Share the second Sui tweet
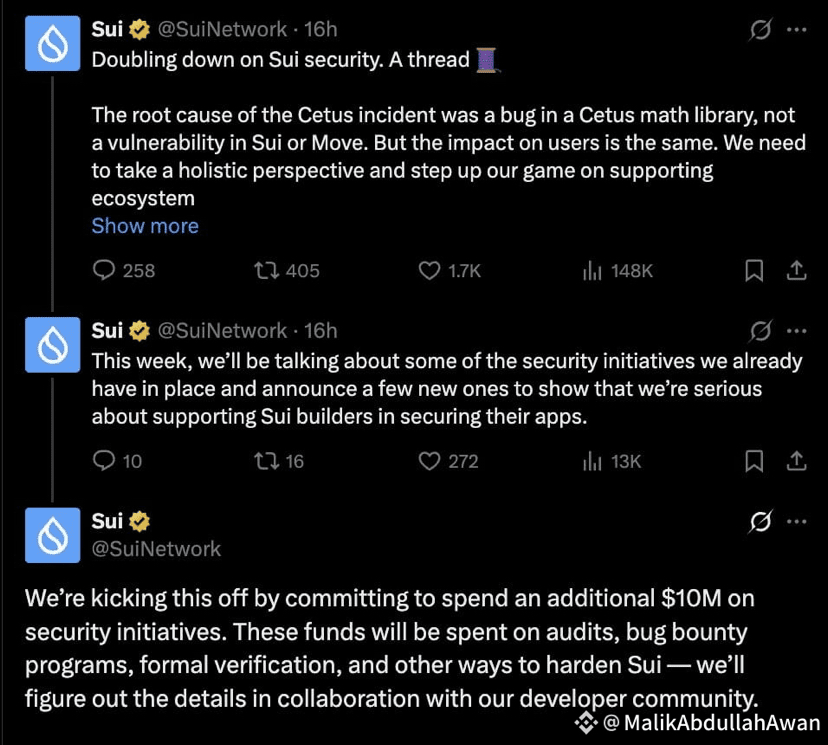 tap(796, 461)
